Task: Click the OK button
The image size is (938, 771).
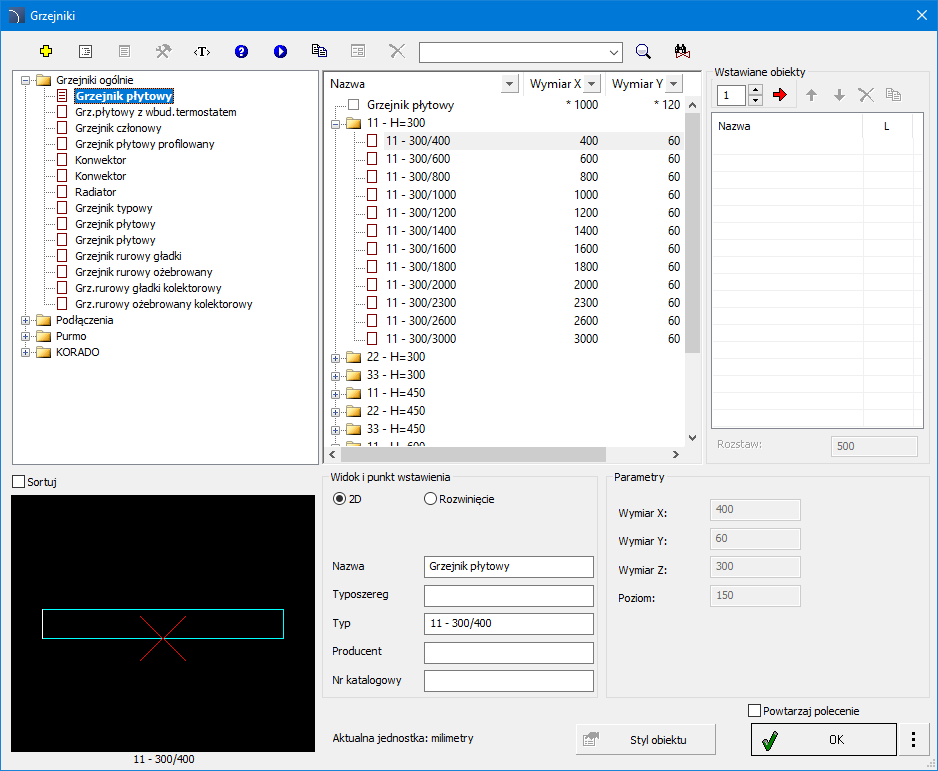Action: click(x=823, y=740)
